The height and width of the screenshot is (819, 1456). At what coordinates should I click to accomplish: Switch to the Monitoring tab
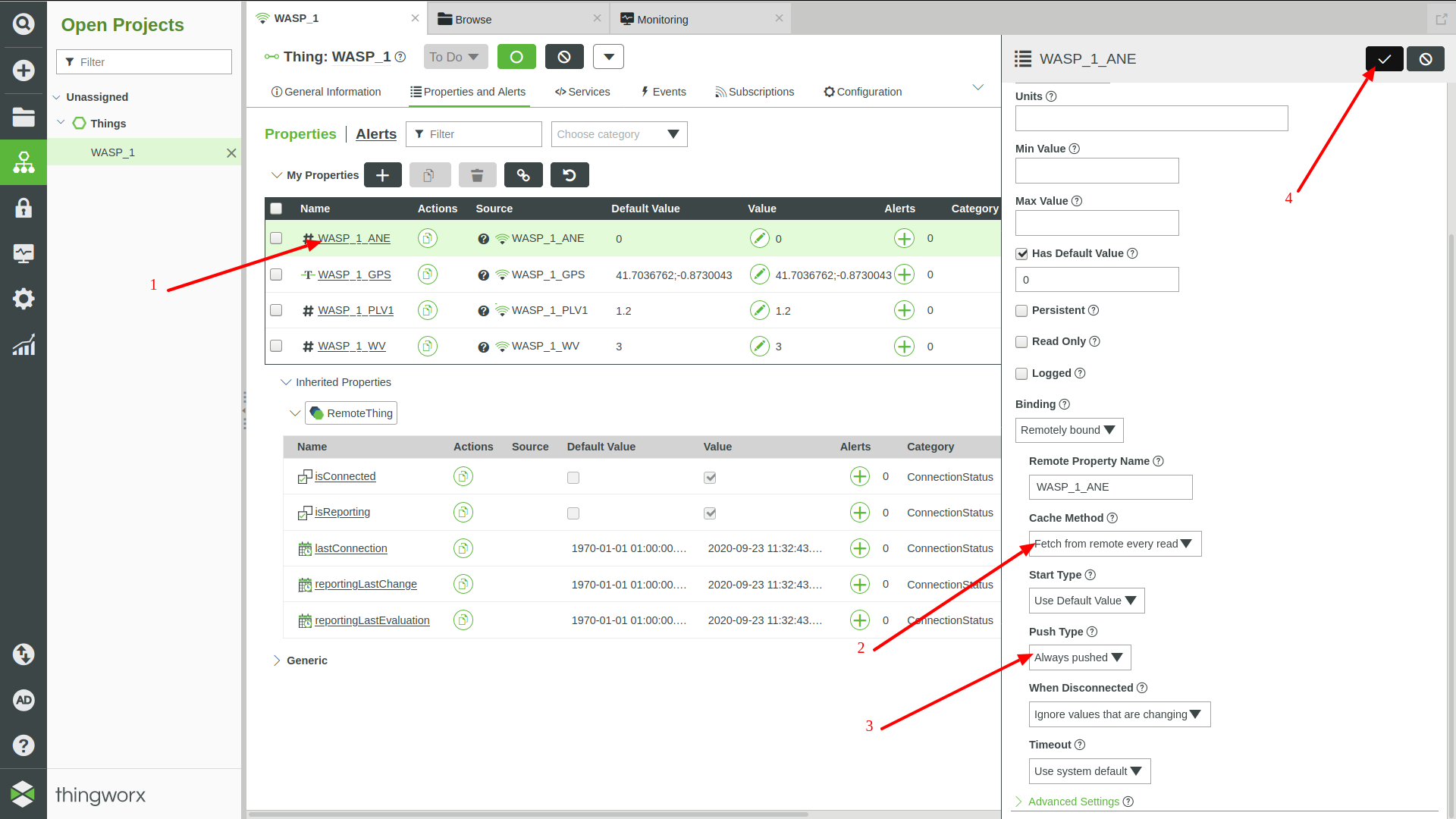pos(699,19)
